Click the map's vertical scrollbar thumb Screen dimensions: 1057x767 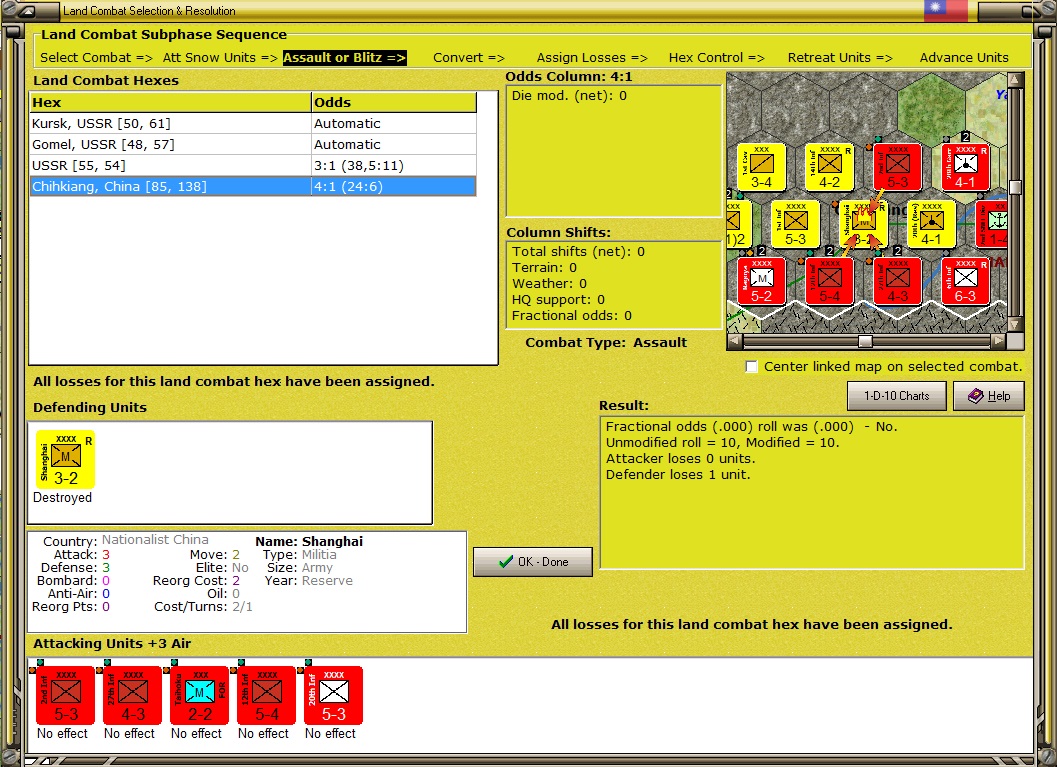click(x=1015, y=187)
